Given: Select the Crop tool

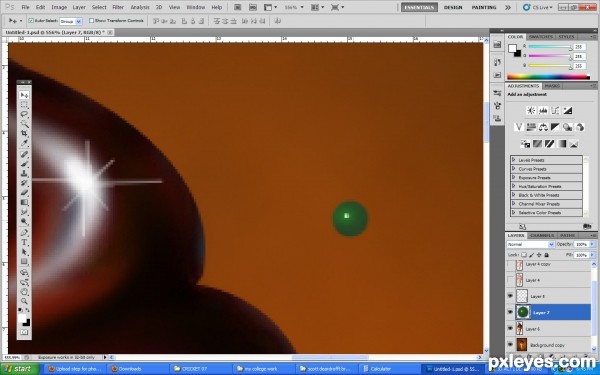Looking at the screenshot, I should click(x=24, y=133).
